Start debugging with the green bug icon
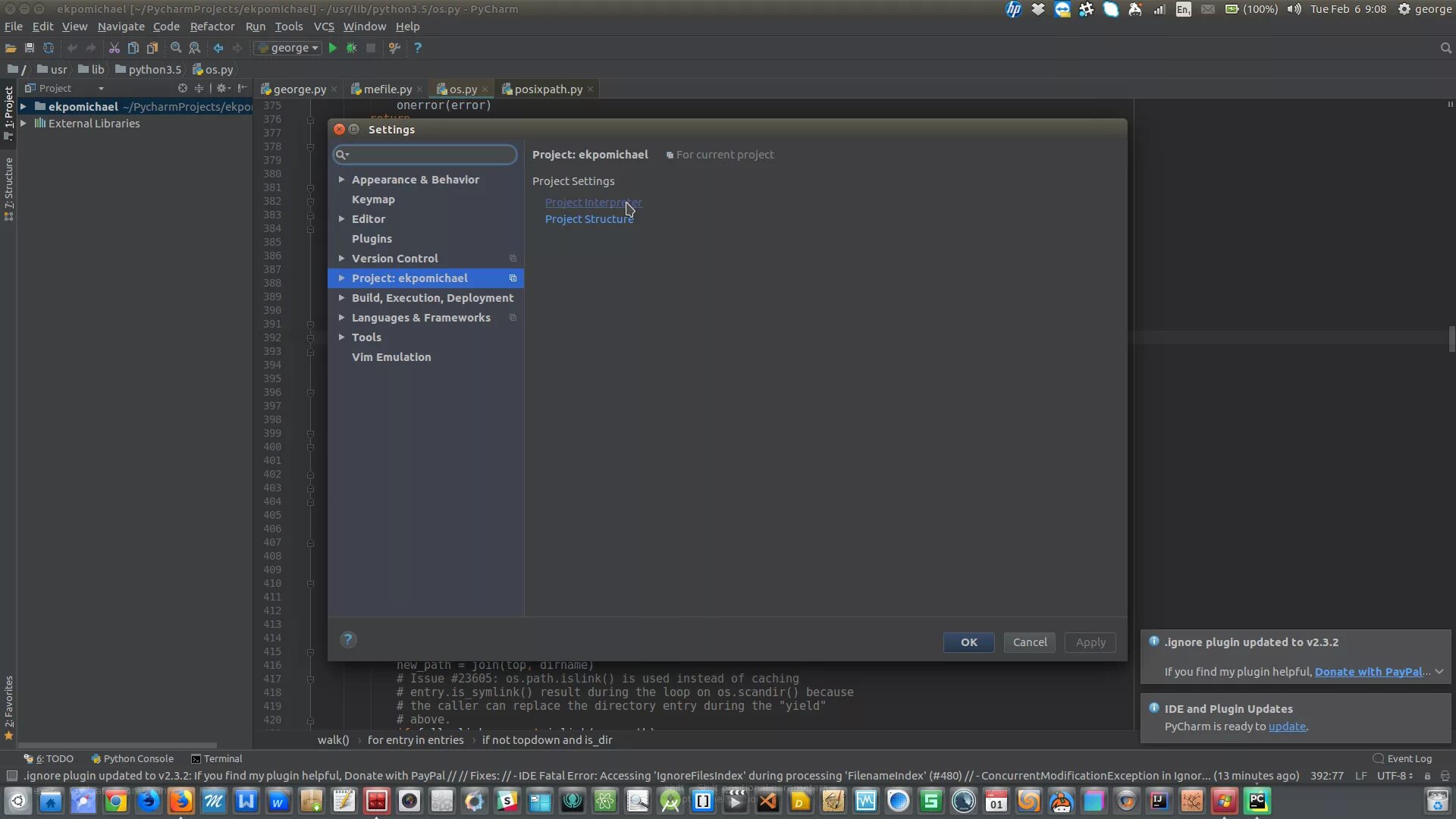1456x819 pixels. 351,48
